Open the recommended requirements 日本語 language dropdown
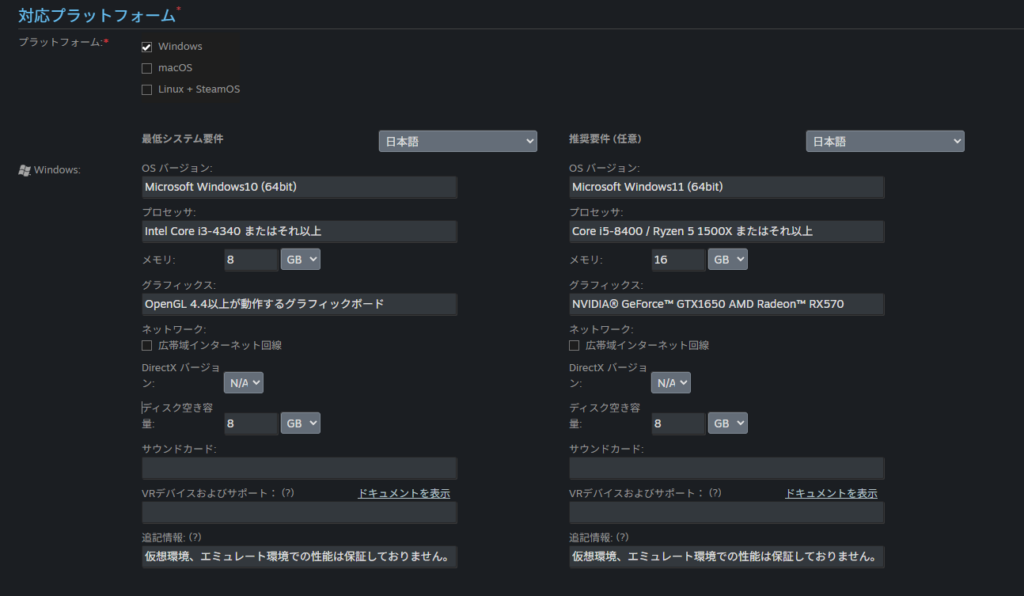The height and width of the screenshot is (596, 1024). pyautogui.click(x=885, y=141)
